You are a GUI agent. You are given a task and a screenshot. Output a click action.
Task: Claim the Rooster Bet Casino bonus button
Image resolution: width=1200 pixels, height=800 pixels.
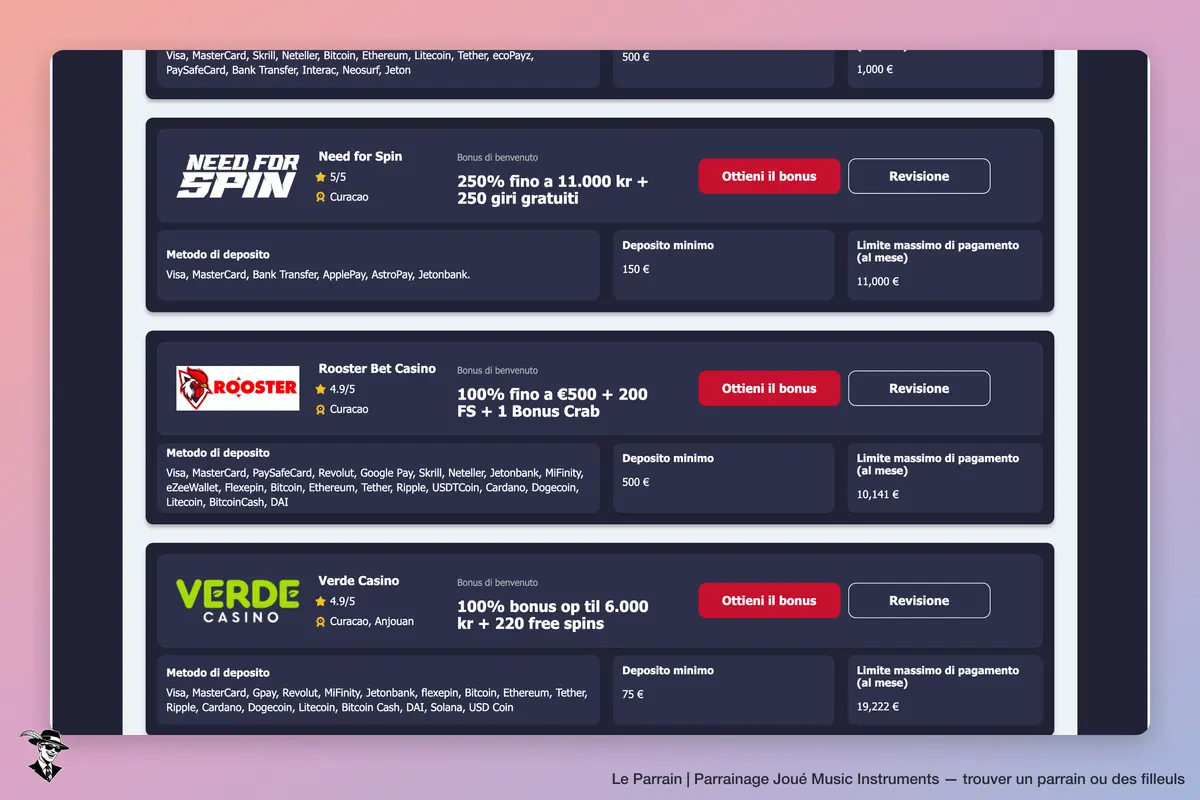769,388
